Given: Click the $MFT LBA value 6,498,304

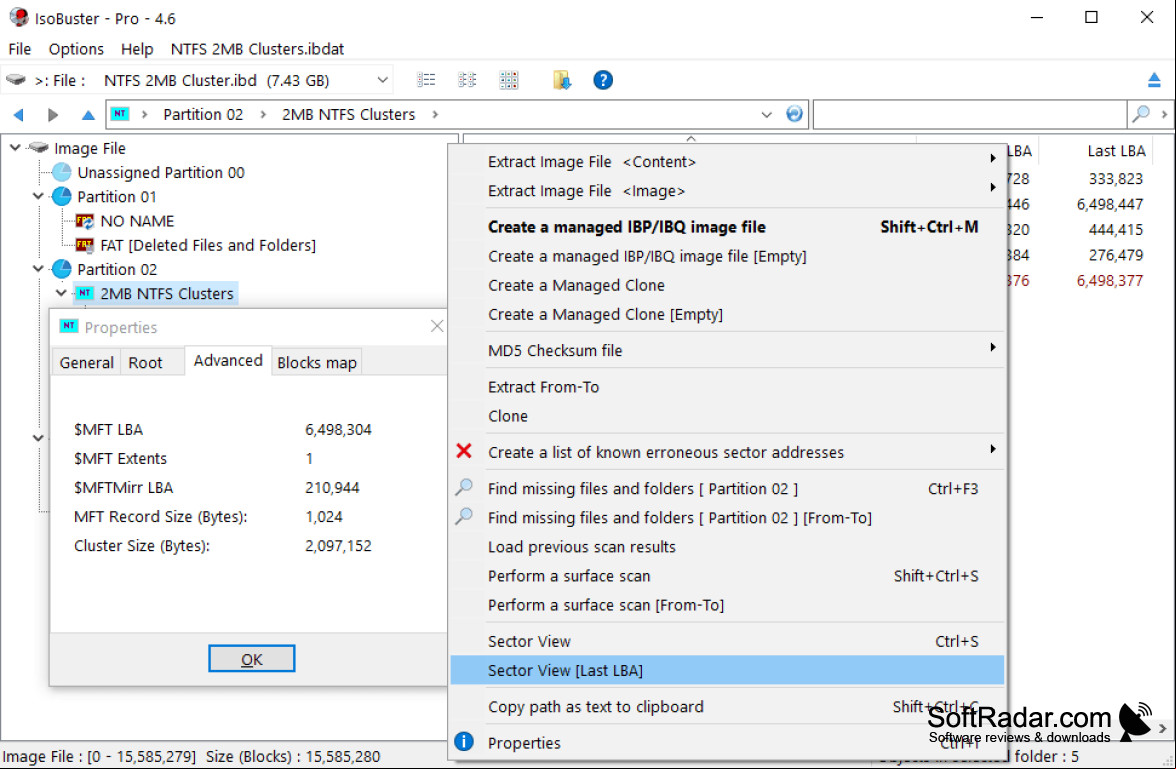Looking at the screenshot, I should (x=338, y=429).
